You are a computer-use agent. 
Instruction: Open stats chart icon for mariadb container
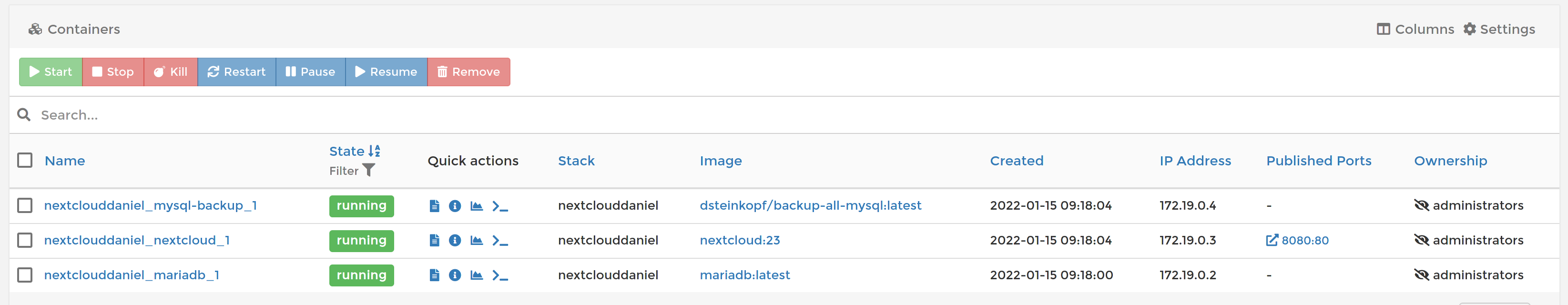coord(477,275)
